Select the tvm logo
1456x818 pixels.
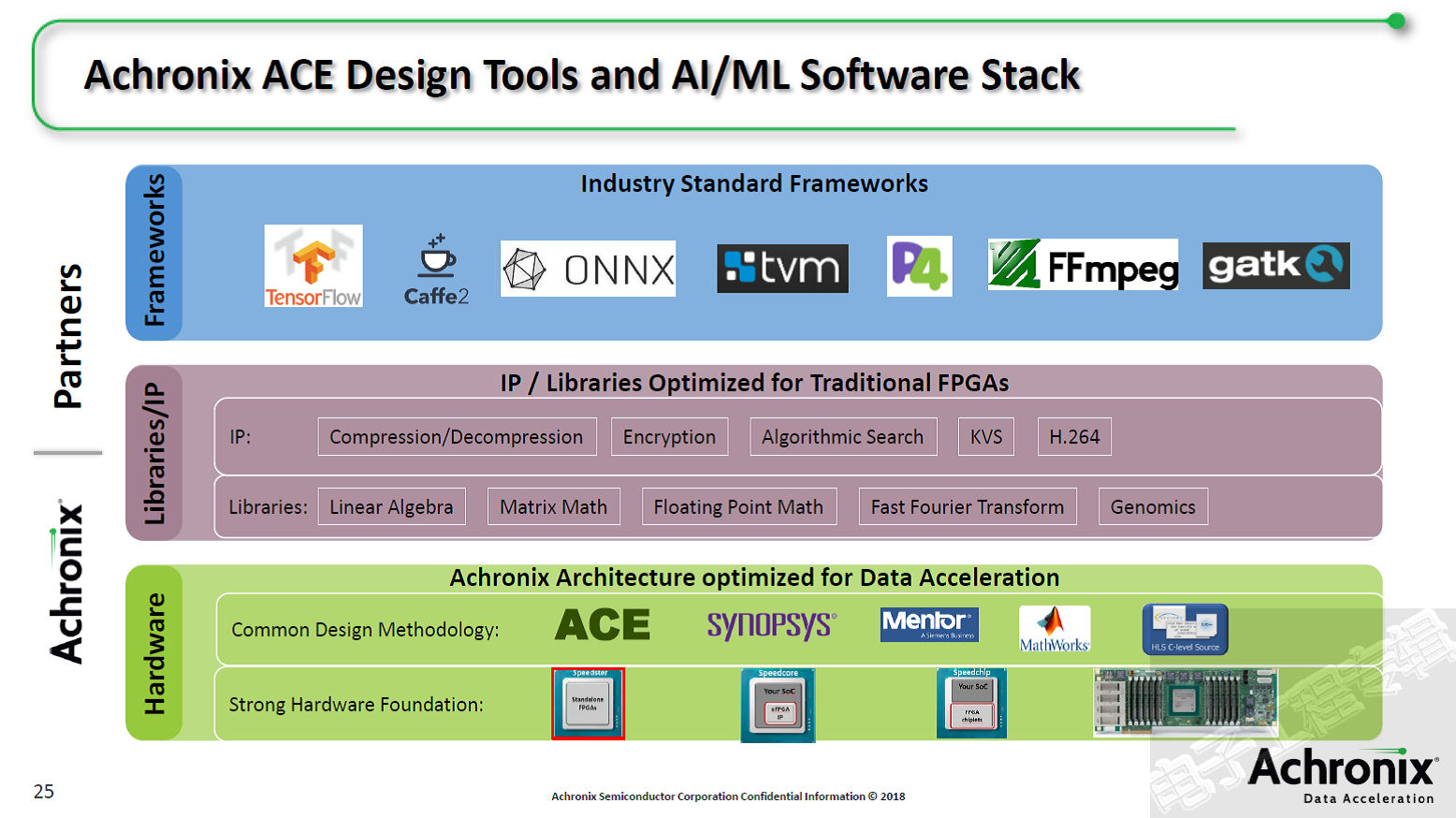coord(782,269)
